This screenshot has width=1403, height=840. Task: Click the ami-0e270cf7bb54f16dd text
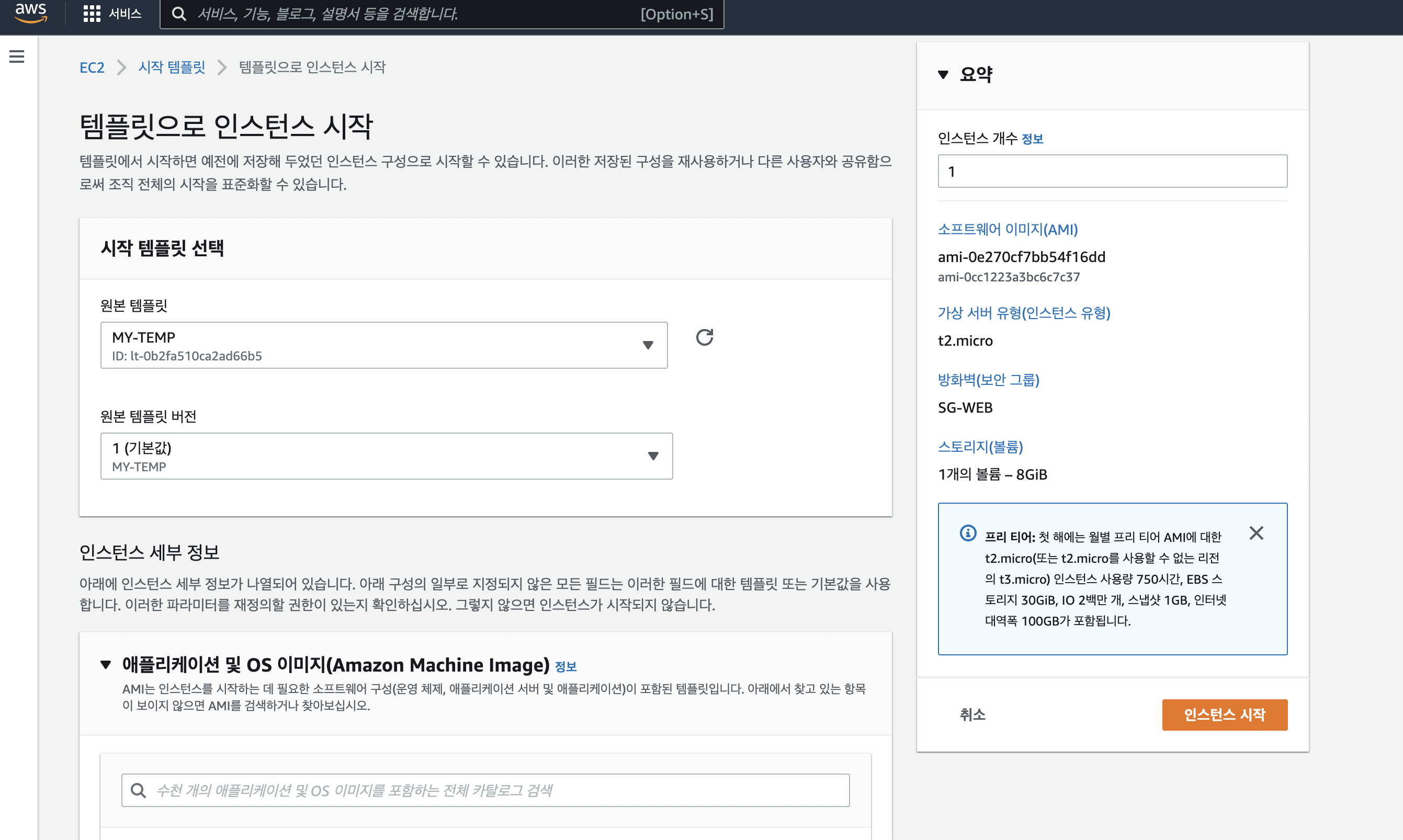click(x=1021, y=257)
